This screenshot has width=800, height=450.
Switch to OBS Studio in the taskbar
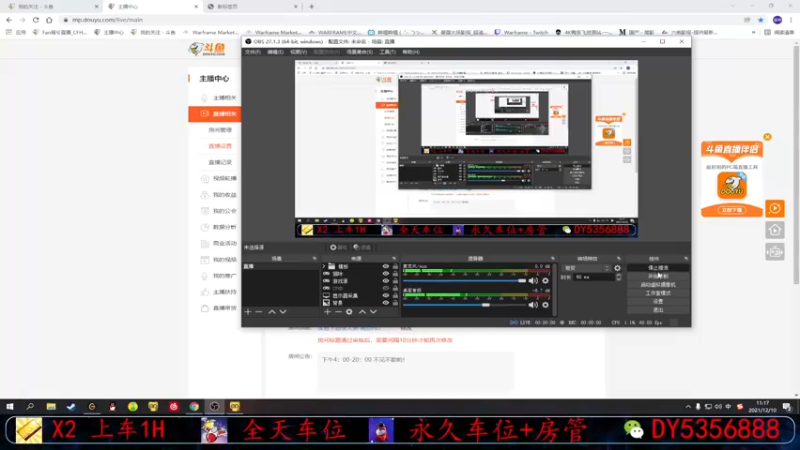tap(214, 407)
